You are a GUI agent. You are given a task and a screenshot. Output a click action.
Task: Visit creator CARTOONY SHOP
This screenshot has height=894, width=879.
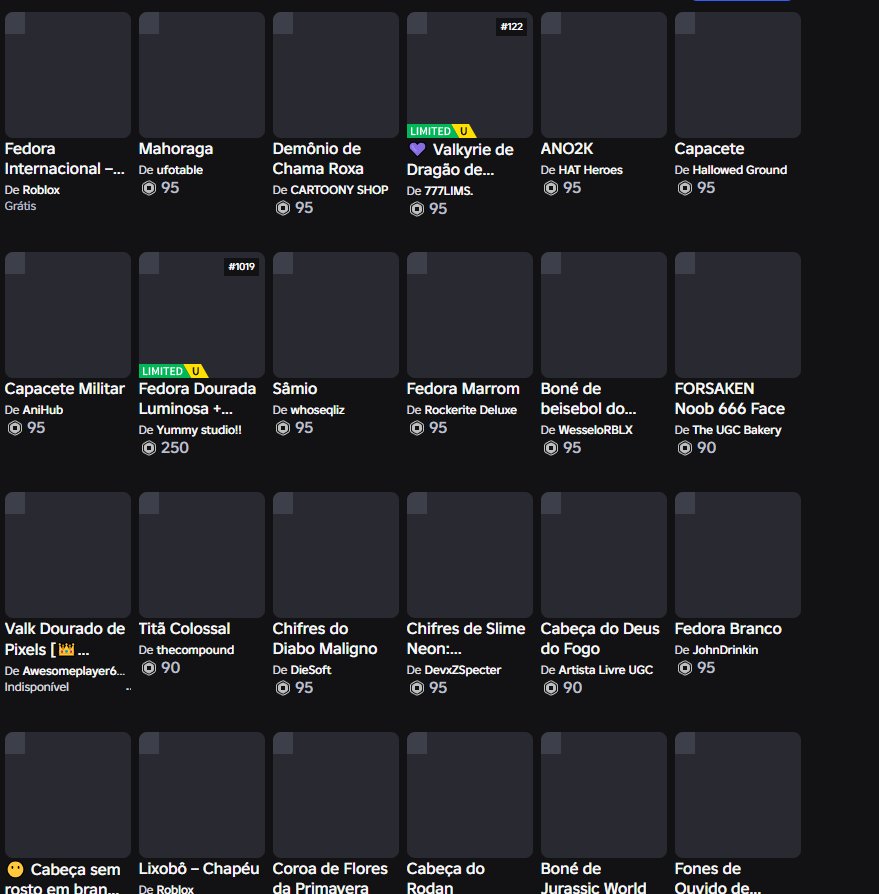(x=339, y=190)
